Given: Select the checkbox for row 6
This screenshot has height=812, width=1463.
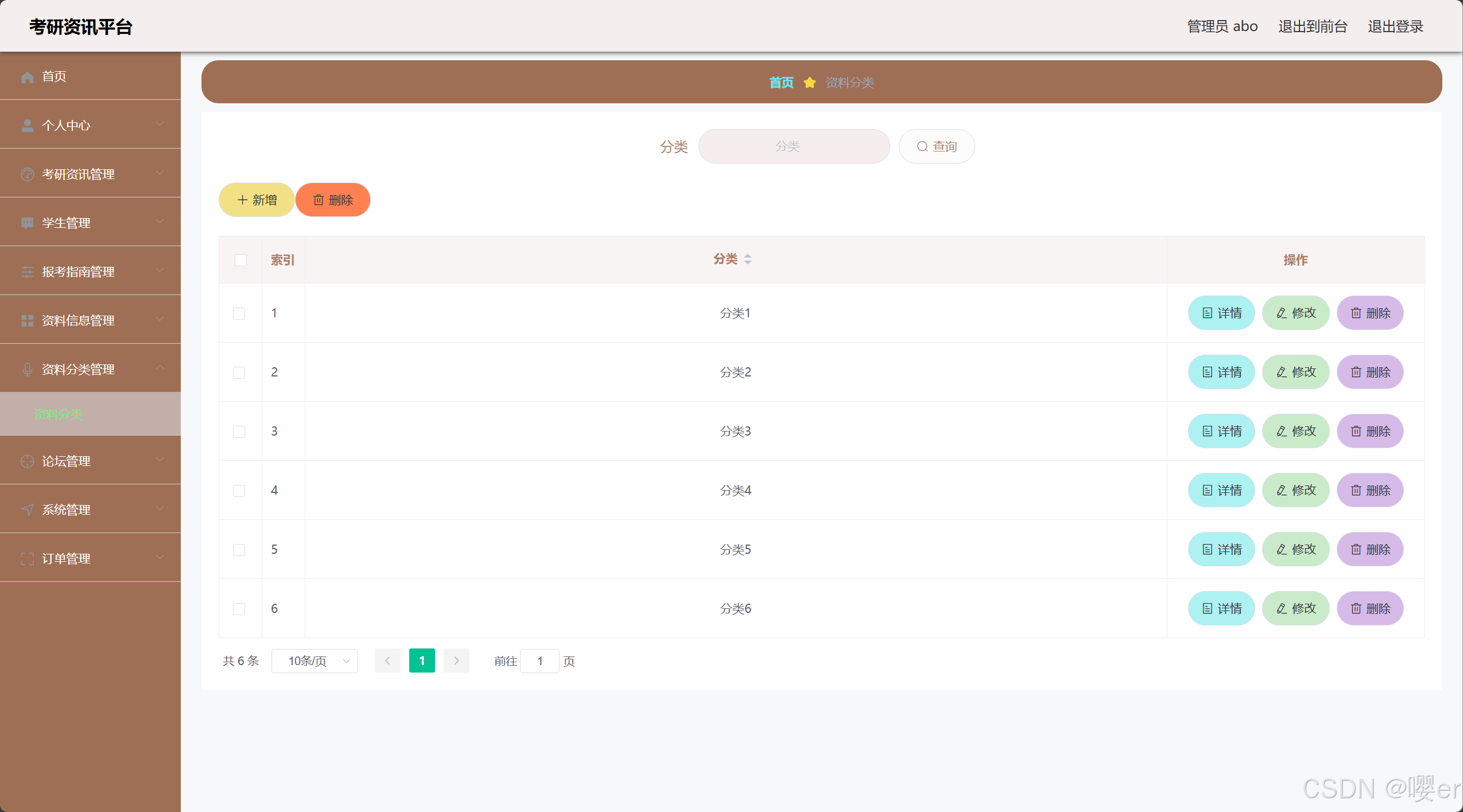Looking at the screenshot, I should 239,609.
